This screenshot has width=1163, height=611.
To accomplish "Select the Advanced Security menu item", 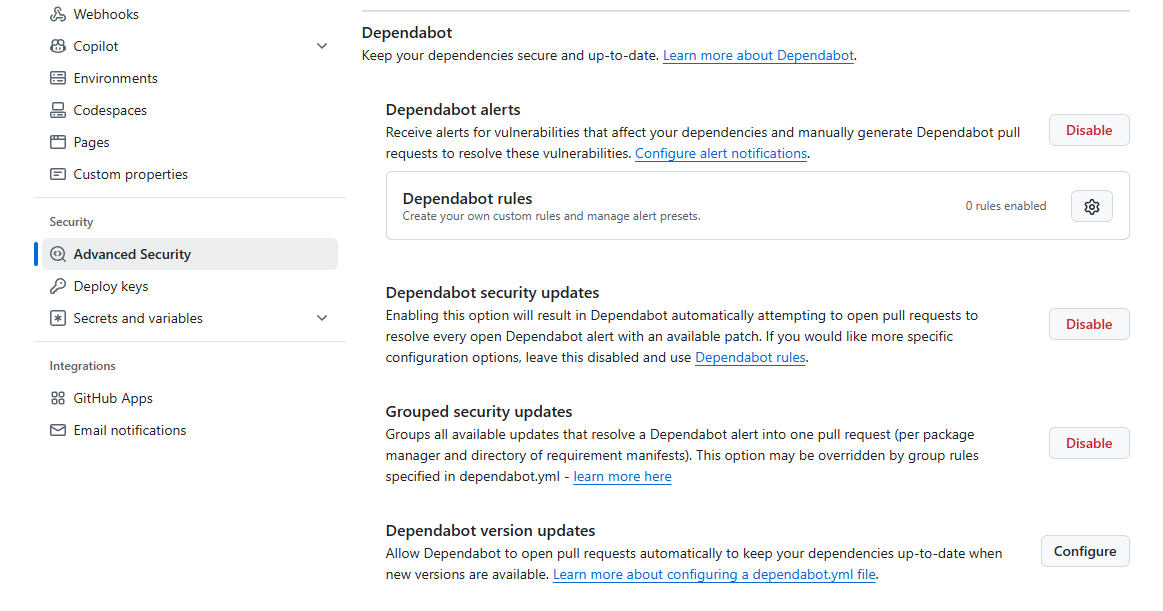I will (x=132, y=254).
